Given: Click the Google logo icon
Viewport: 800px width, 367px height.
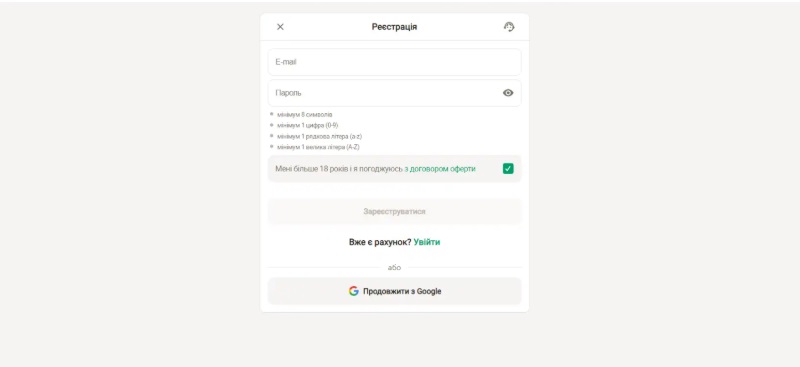Looking at the screenshot, I should pyautogui.click(x=354, y=291).
